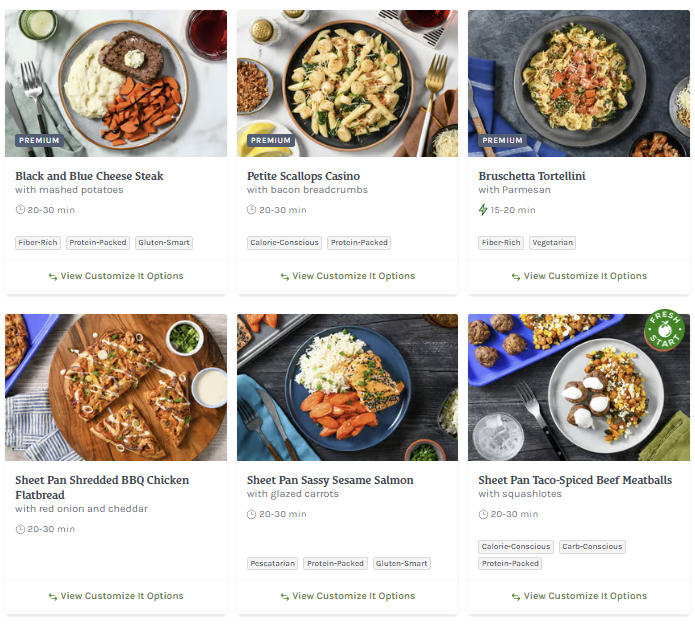Select the Pescatarian tag on Sesame Salmon
This screenshot has width=695, height=624.
(x=273, y=563)
